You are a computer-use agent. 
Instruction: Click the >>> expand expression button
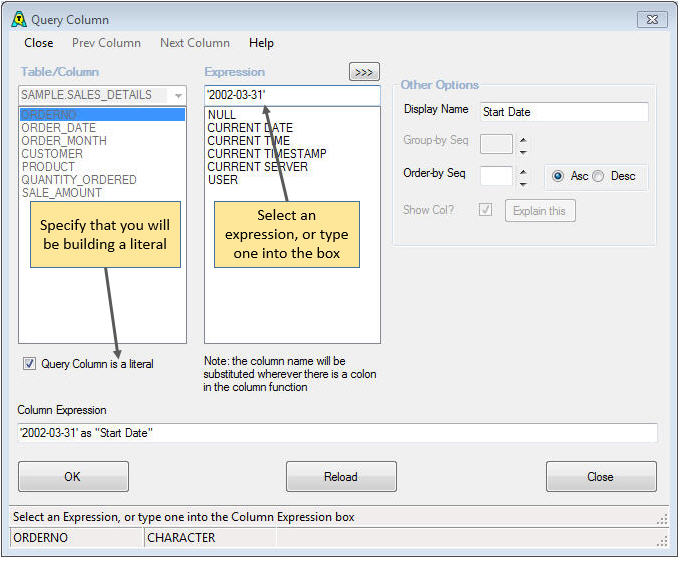pos(364,72)
